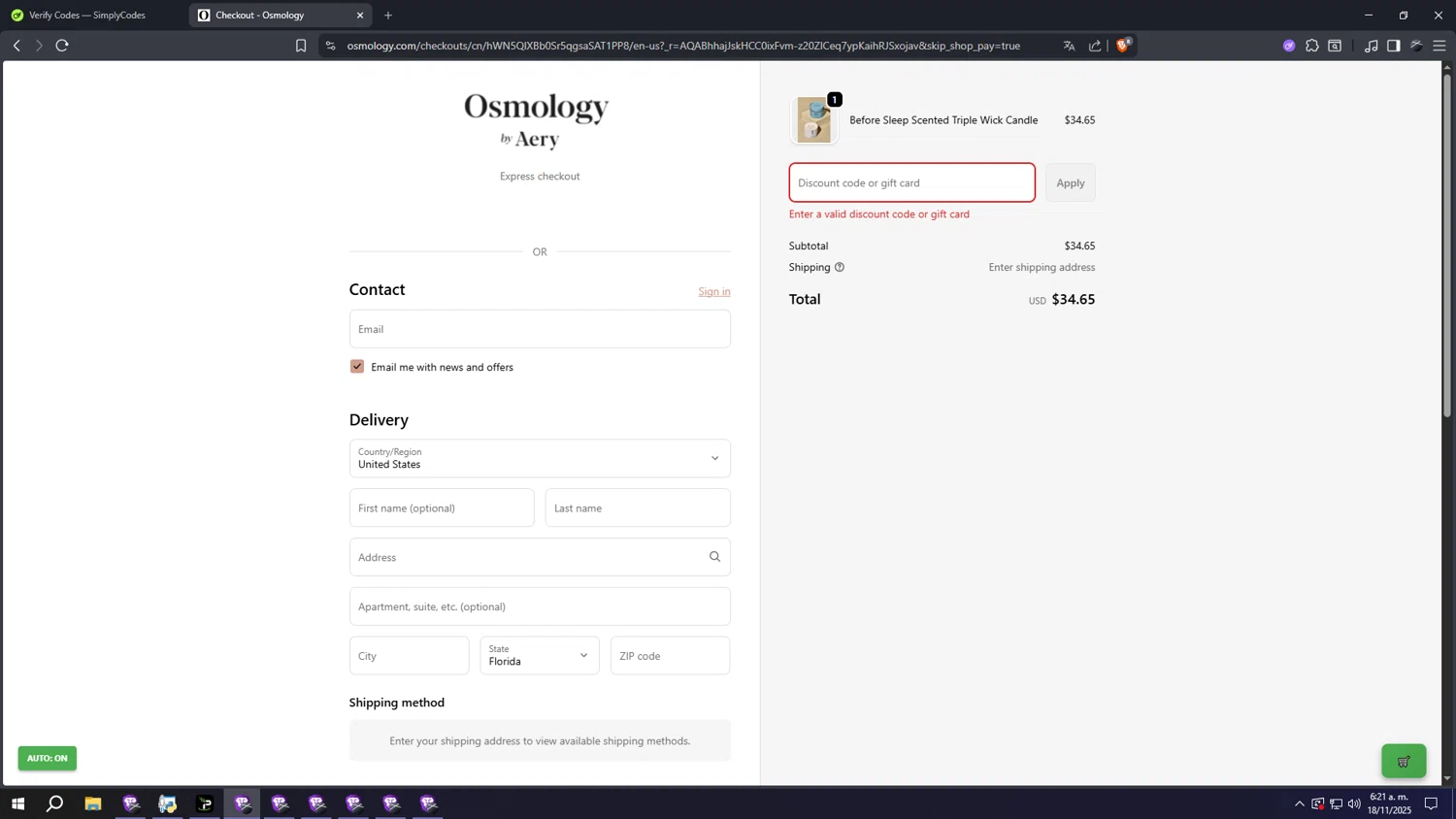The width and height of the screenshot is (1456, 819).
Task: Click the City field
Action: (x=410, y=655)
